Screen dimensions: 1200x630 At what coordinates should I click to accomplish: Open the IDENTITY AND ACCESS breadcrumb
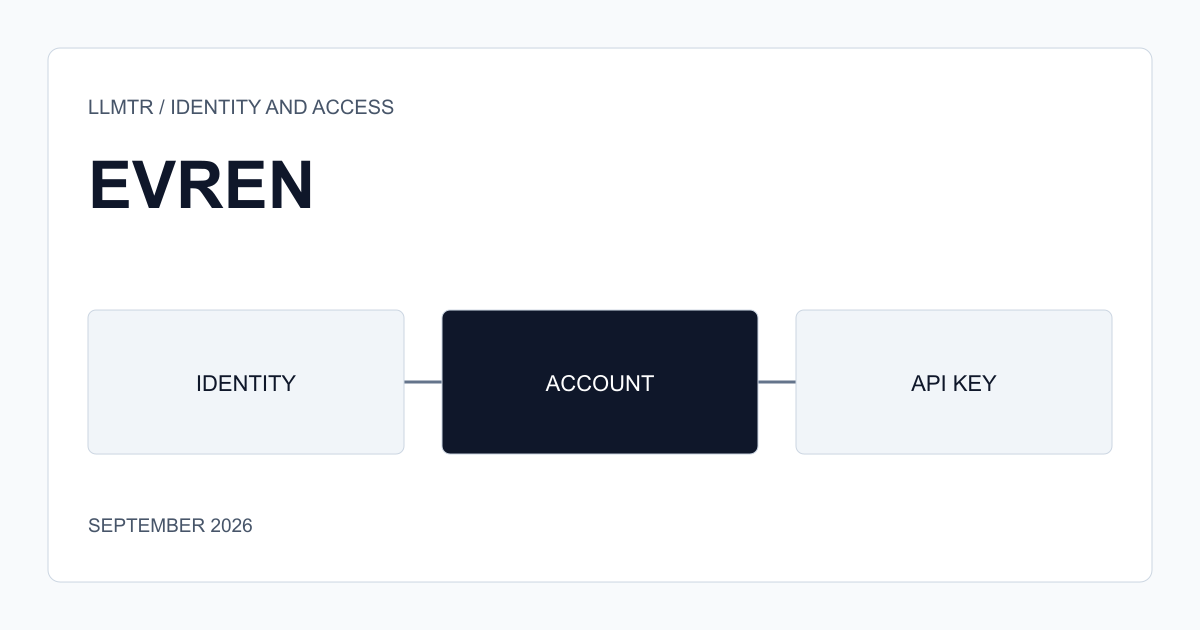coord(282,107)
